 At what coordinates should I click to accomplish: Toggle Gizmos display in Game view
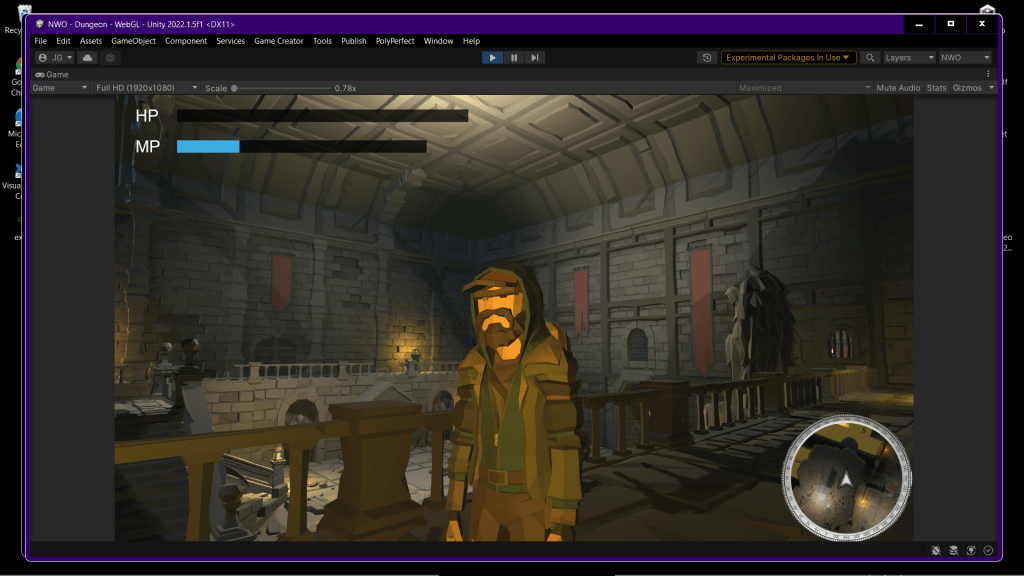click(967, 88)
